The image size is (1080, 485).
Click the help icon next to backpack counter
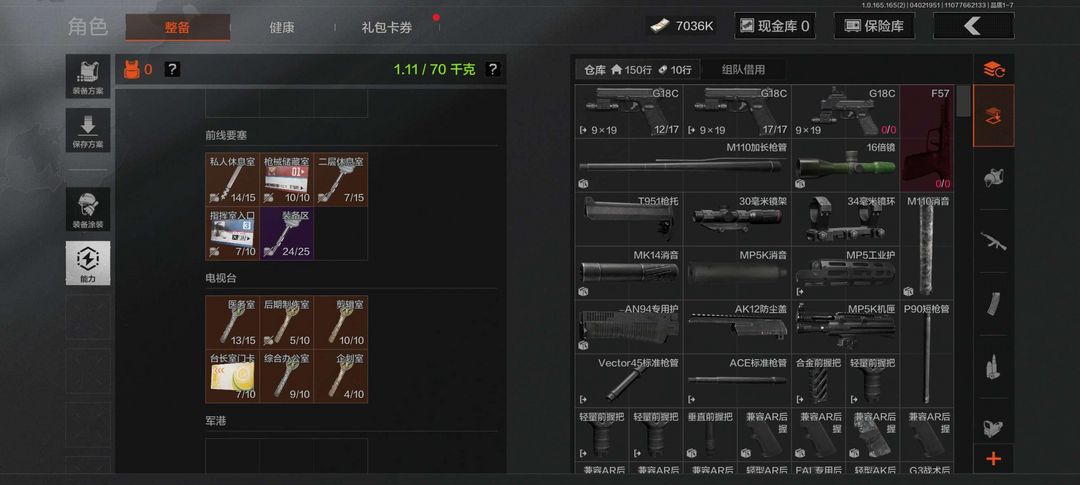tap(172, 69)
